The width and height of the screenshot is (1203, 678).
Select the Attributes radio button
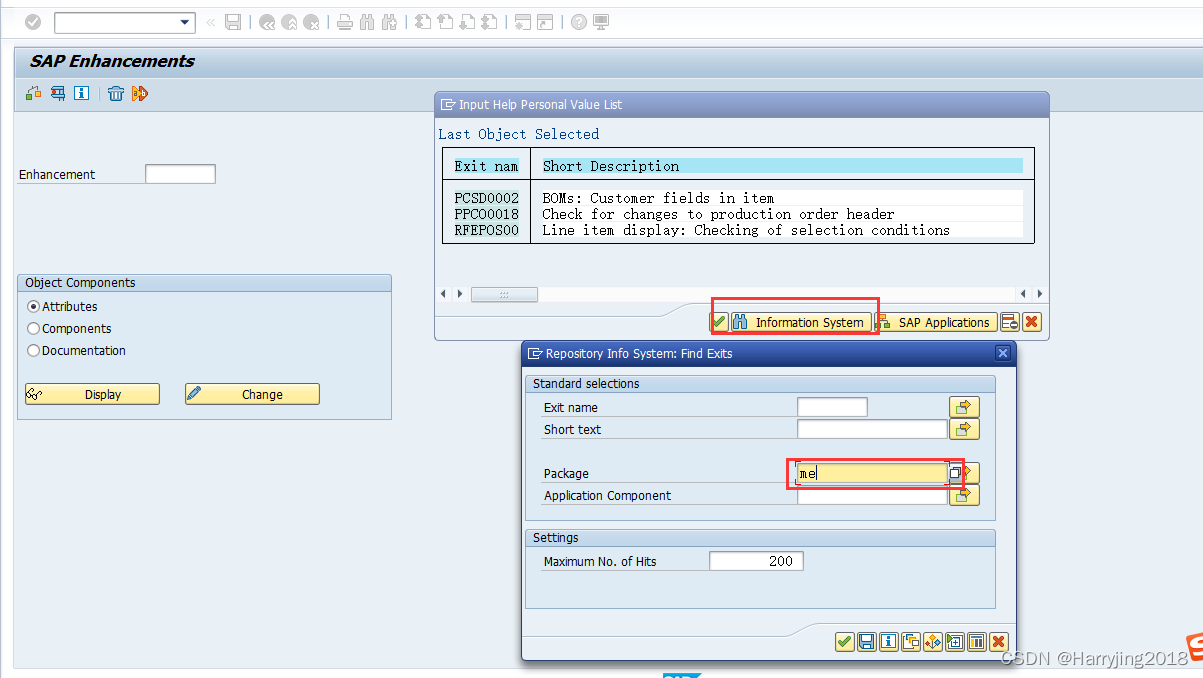coord(34,306)
